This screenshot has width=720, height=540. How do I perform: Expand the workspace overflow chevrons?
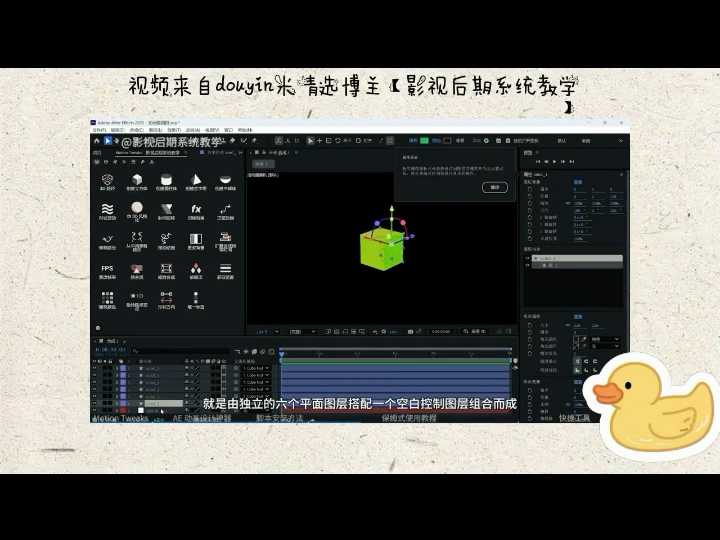[620, 141]
